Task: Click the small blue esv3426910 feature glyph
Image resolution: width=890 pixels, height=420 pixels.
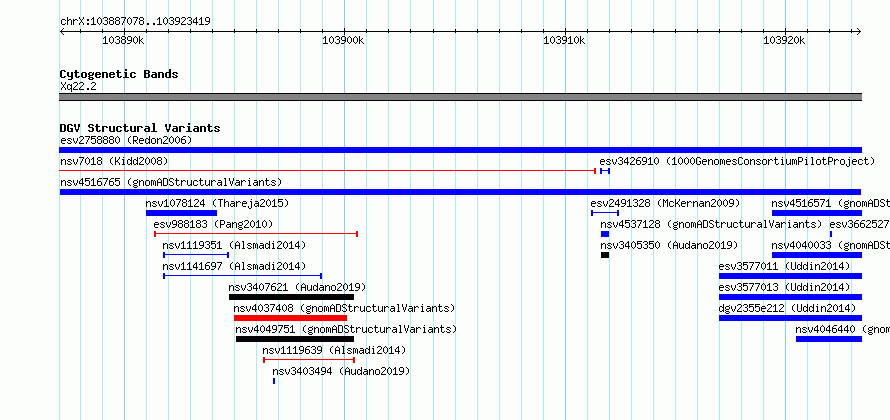Action: (x=604, y=171)
